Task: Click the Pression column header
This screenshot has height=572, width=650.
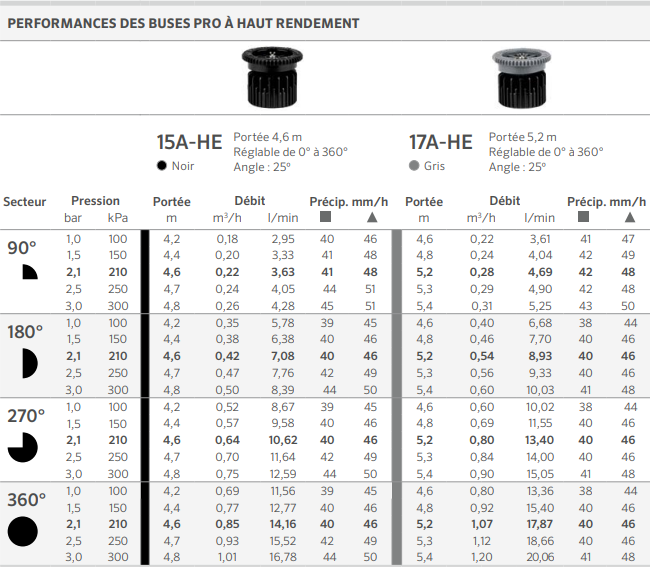Action: [x=95, y=201]
